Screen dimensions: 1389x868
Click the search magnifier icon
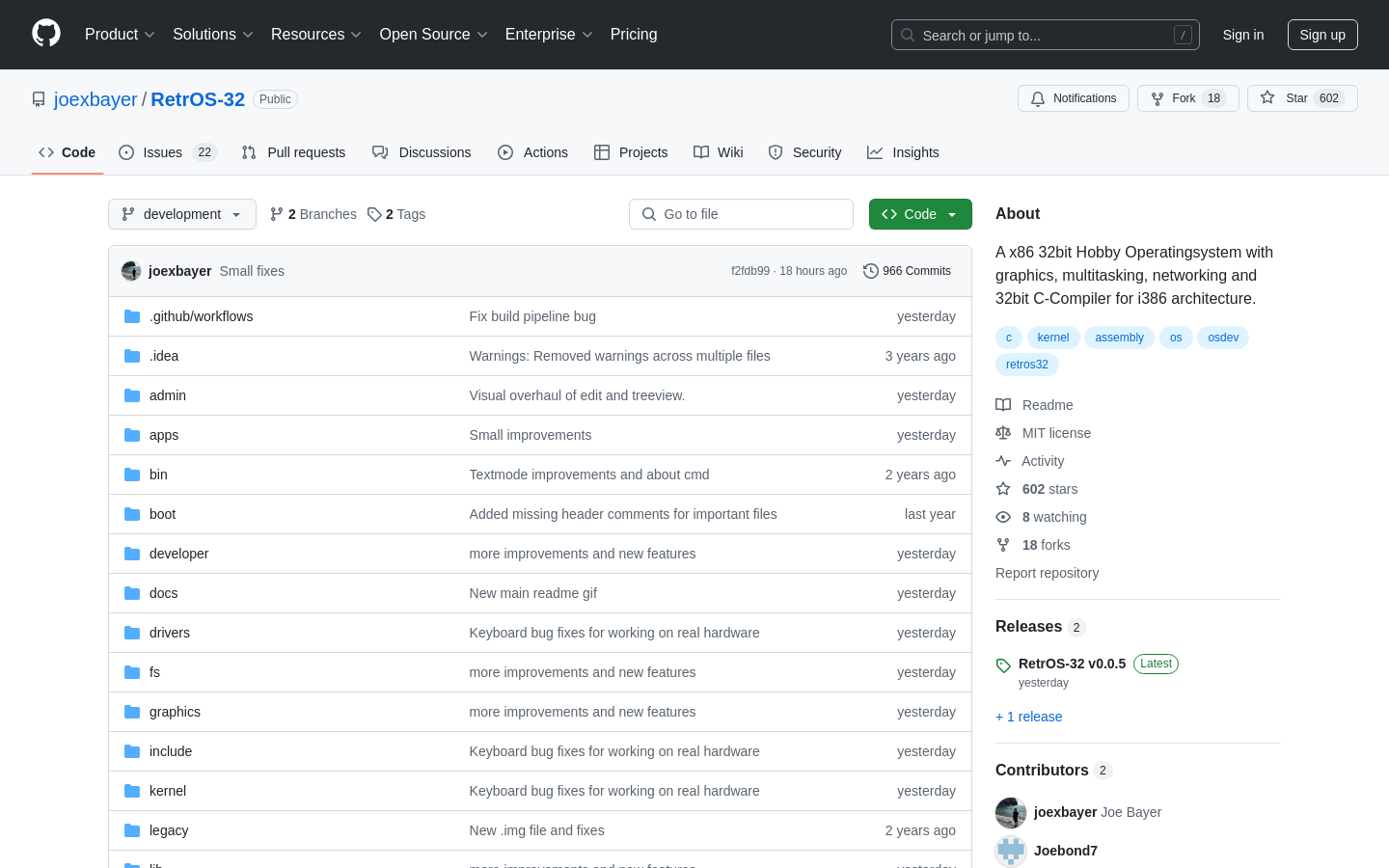[908, 35]
